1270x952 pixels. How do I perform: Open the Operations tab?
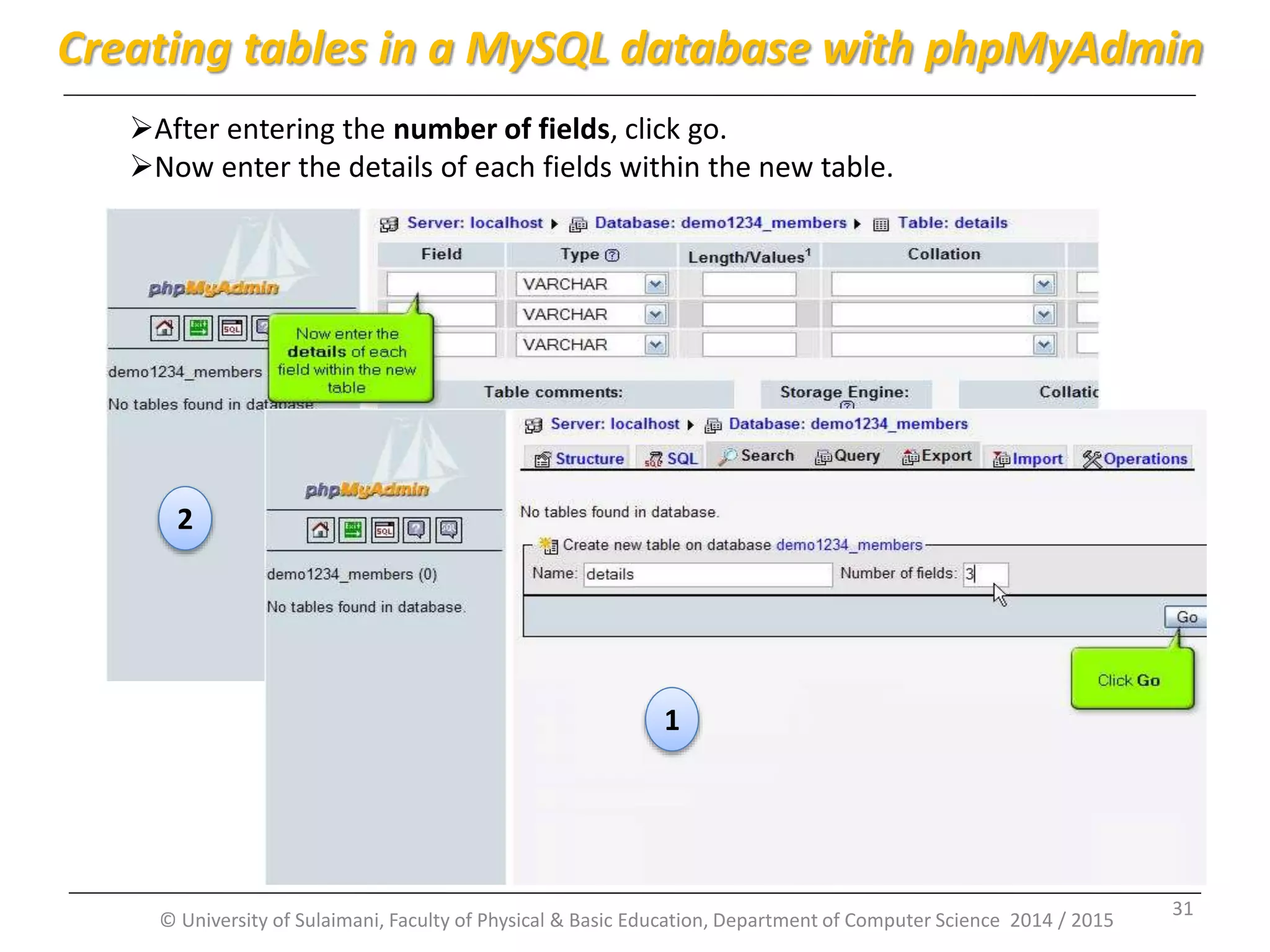click(x=1134, y=459)
